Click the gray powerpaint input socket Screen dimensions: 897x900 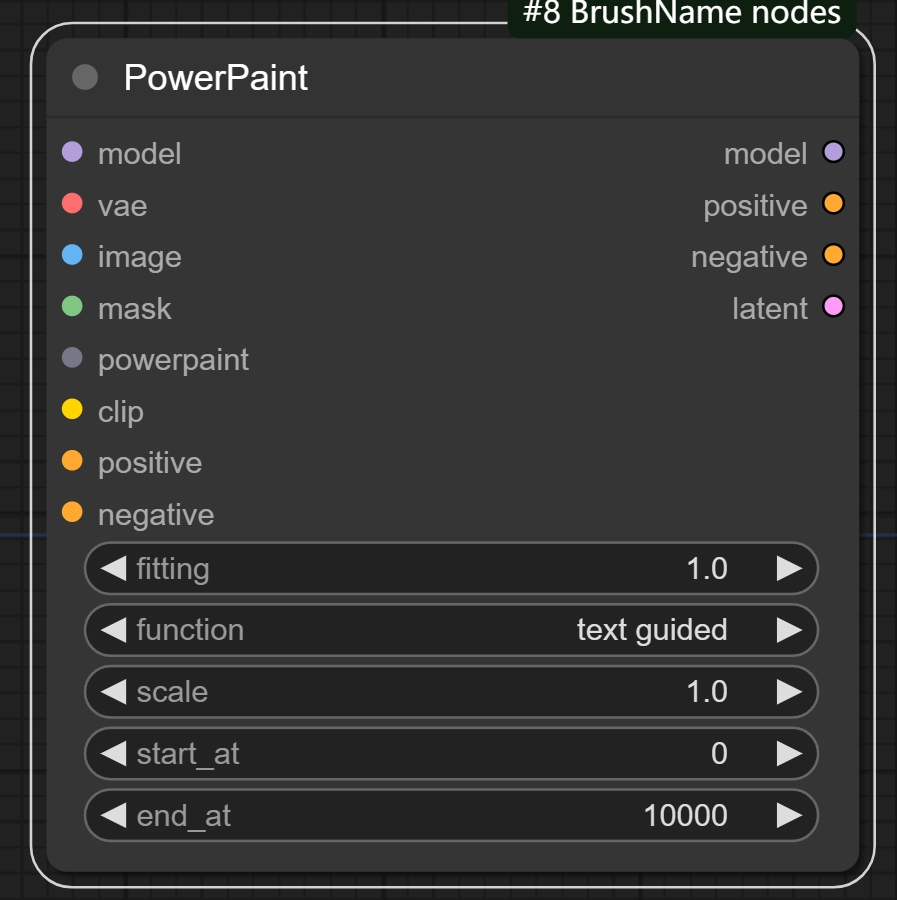[72, 358]
